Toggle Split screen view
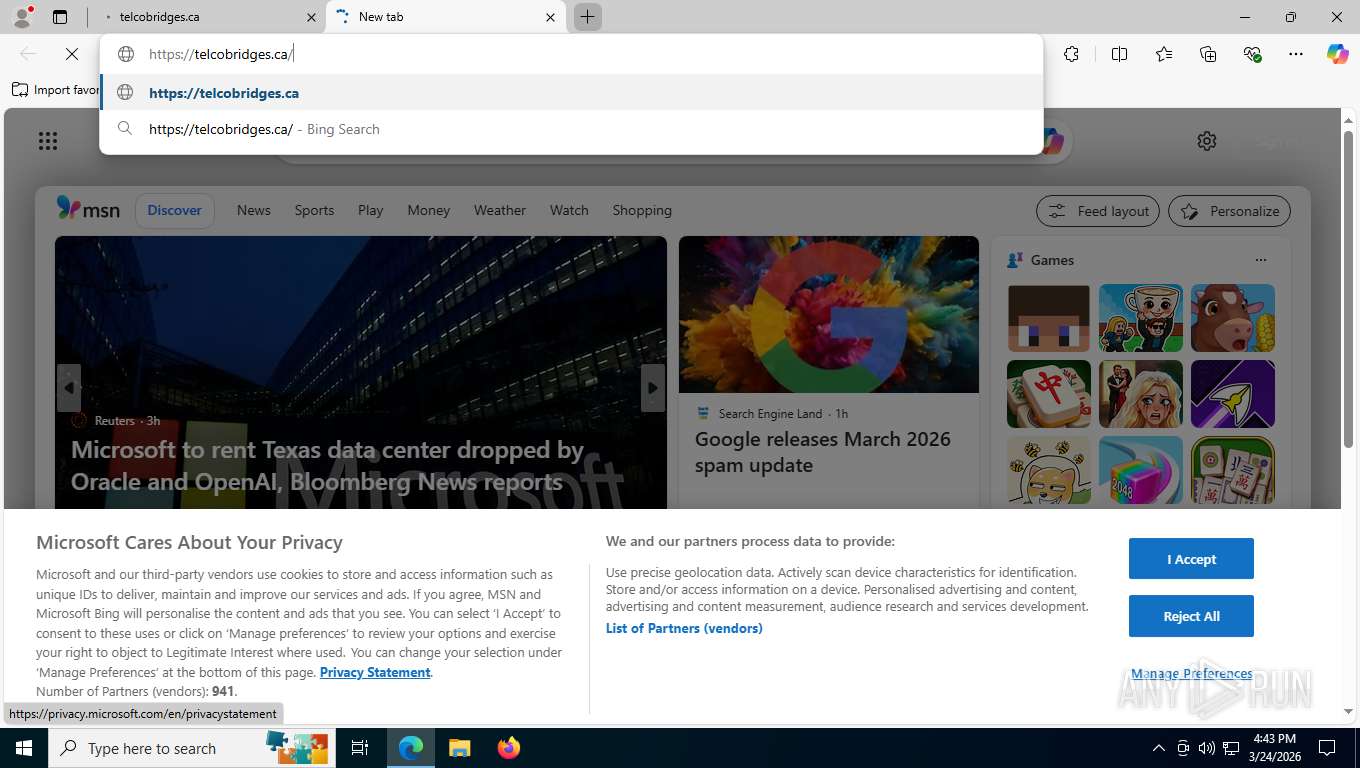Screen dimensions: 1360x768 1119,54
